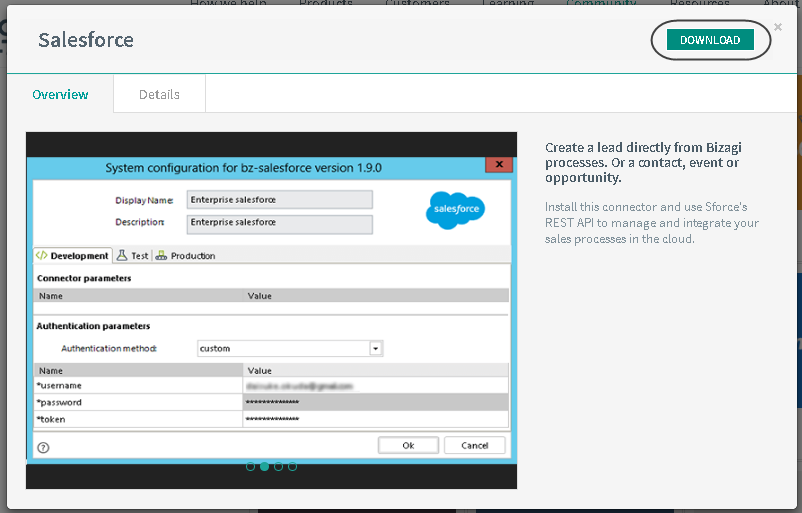
Task: Click the Ok button
Action: pos(408,445)
